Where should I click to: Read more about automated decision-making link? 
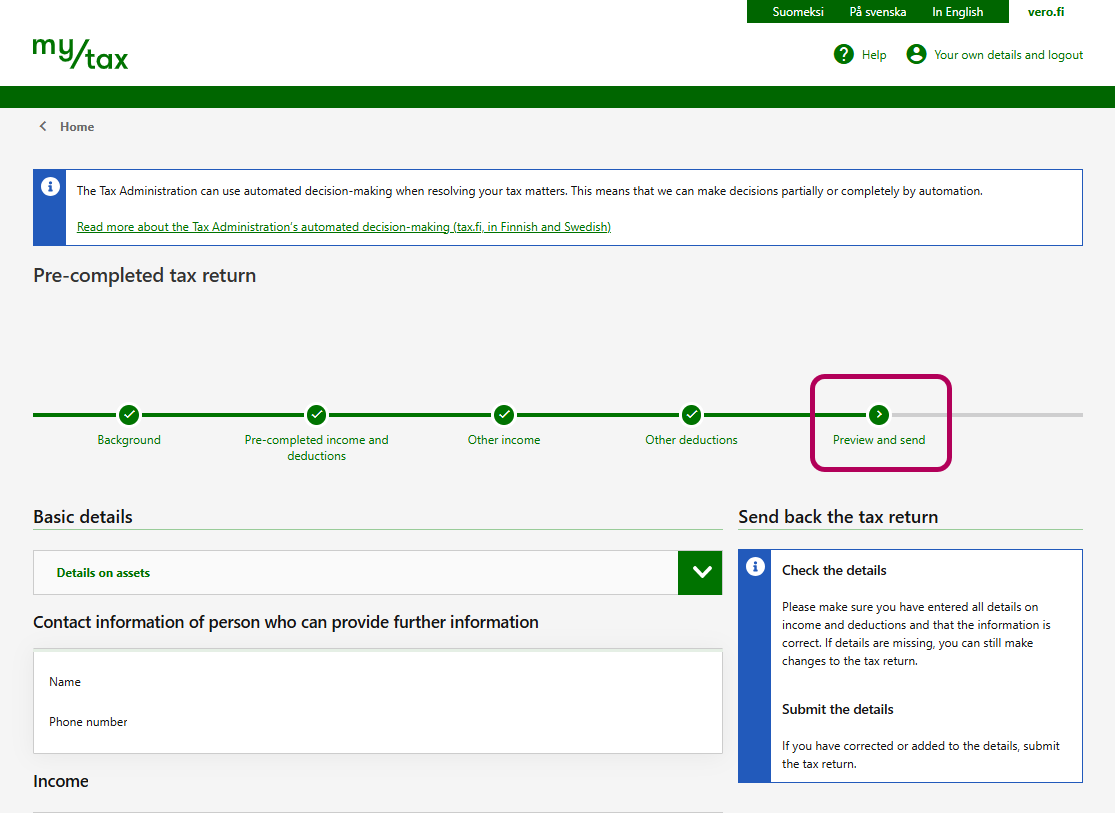pos(343,227)
